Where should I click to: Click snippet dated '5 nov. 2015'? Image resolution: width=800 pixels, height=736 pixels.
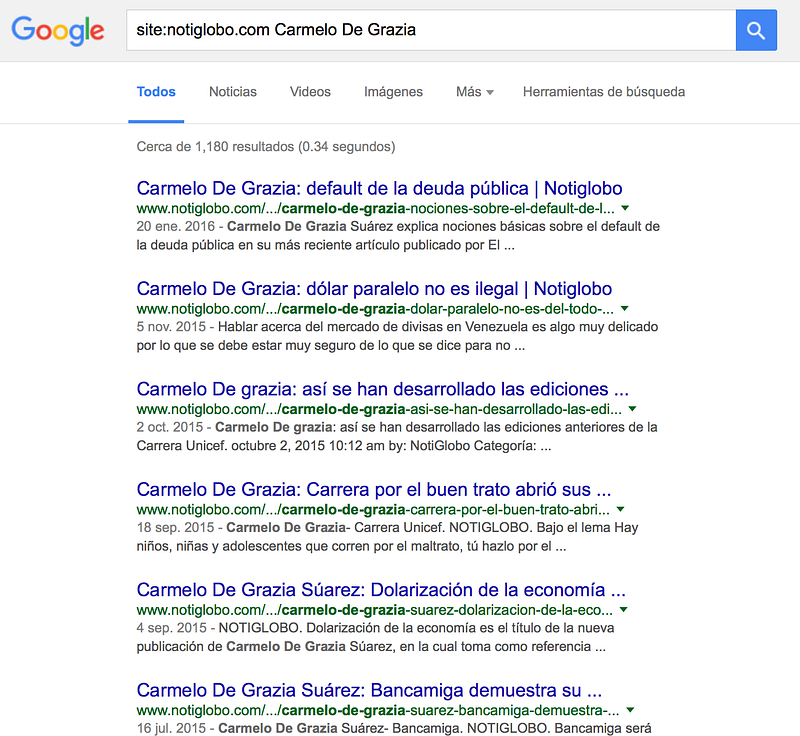(397, 336)
